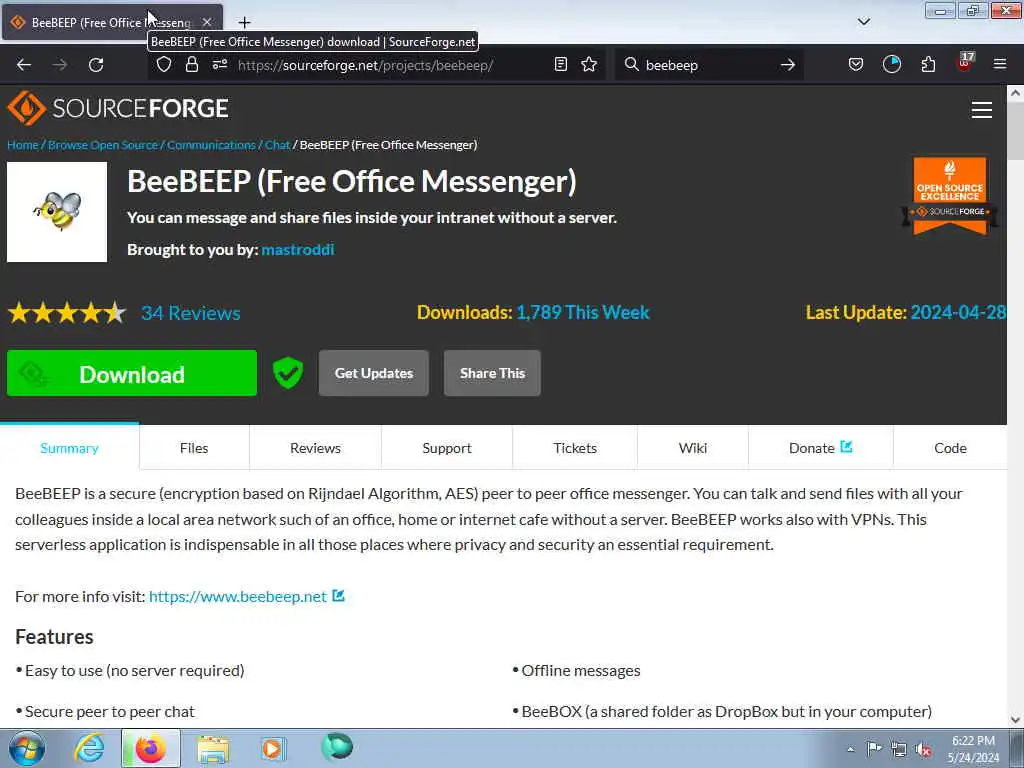Click the Forward navigation arrow
The width and height of the screenshot is (1024, 768).
tap(59, 65)
